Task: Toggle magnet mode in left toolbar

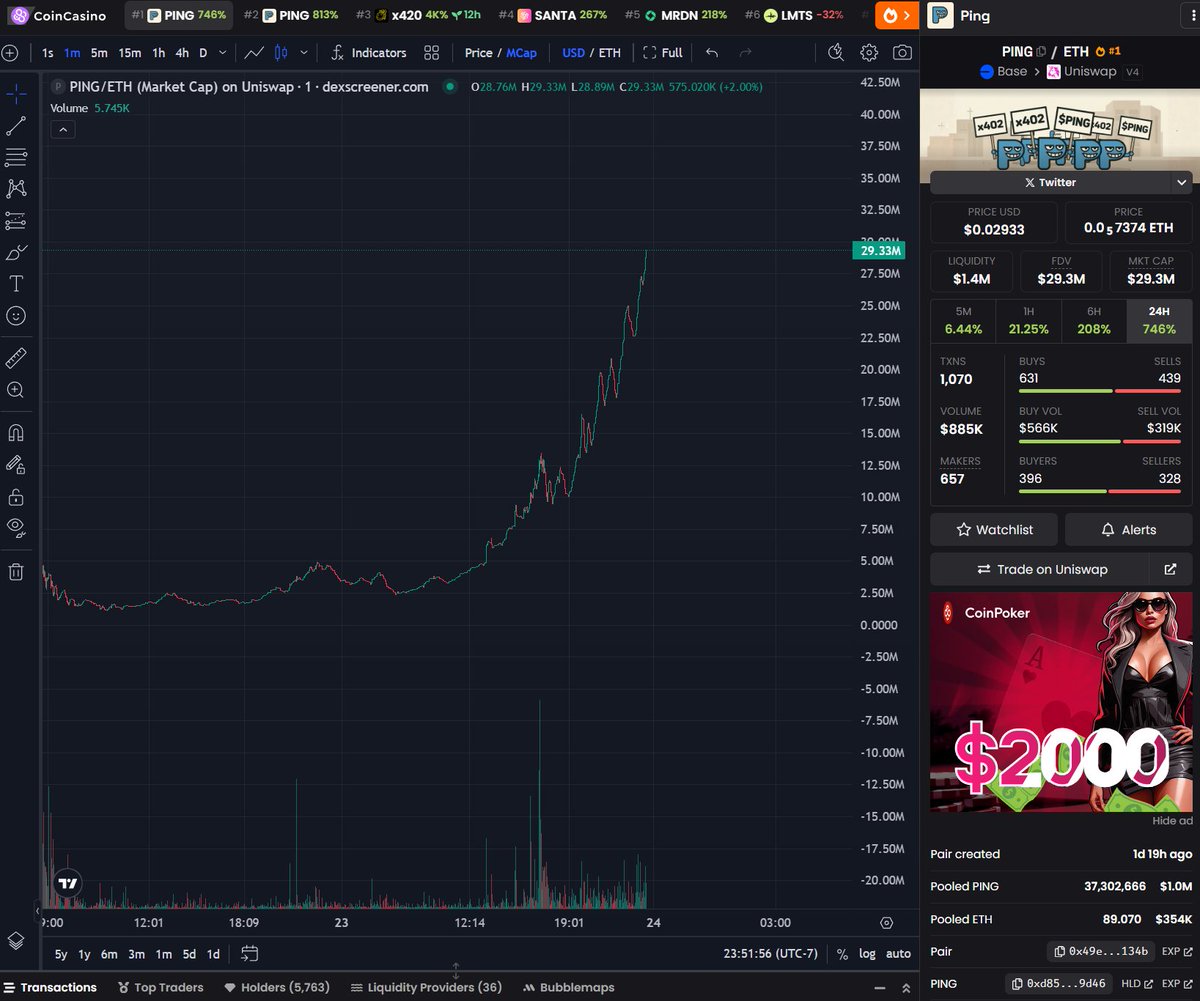Action: point(16,433)
